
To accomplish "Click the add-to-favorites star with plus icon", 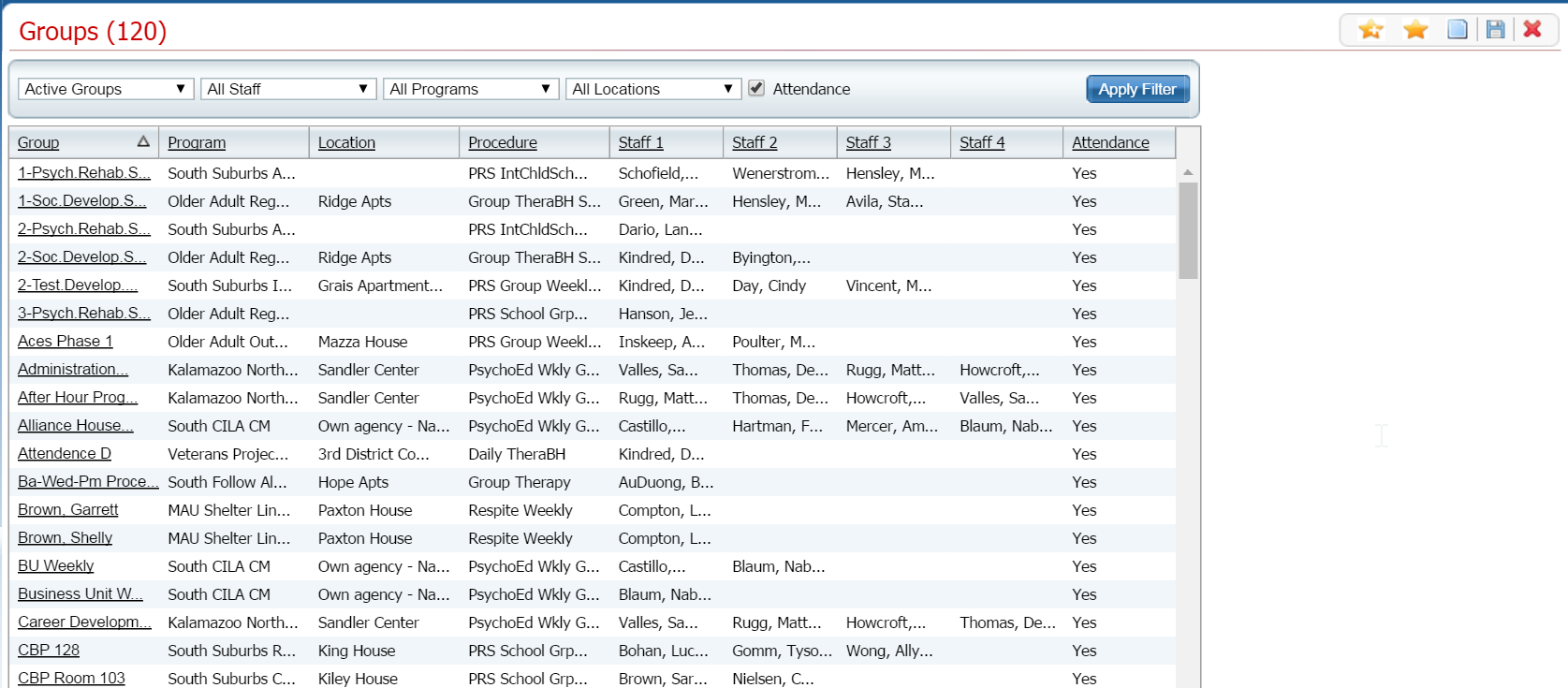I will tap(1370, 30).
